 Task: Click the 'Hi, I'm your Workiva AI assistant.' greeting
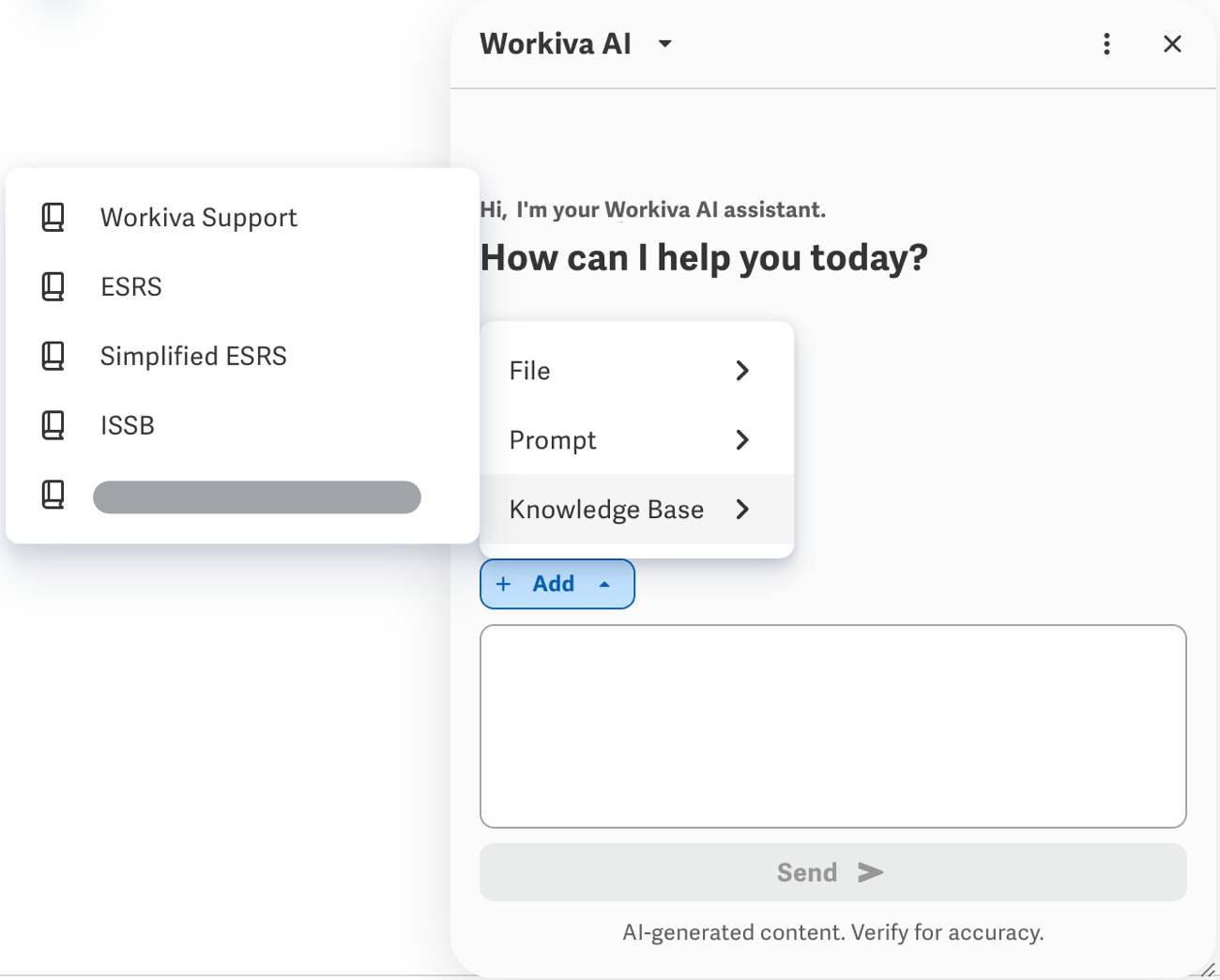(x=653, y=209)
